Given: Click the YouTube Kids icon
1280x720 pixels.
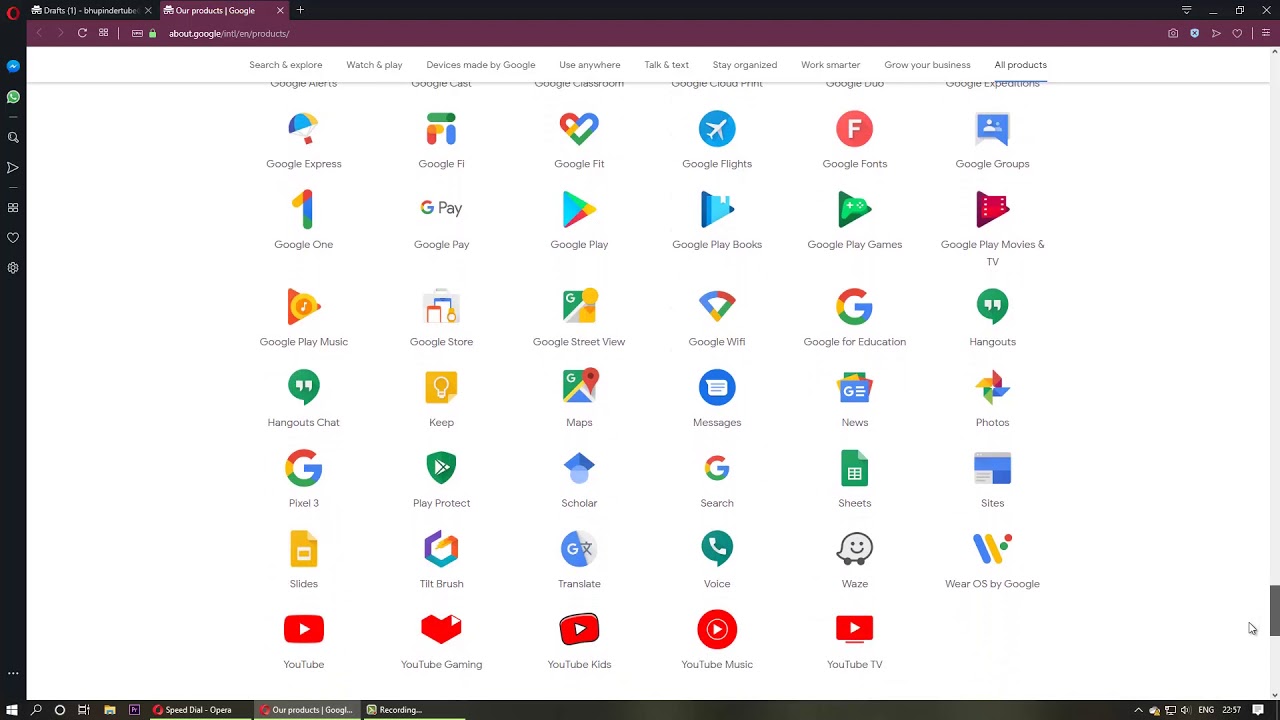Looking at the screenshot, I should [x=579, y=629].
